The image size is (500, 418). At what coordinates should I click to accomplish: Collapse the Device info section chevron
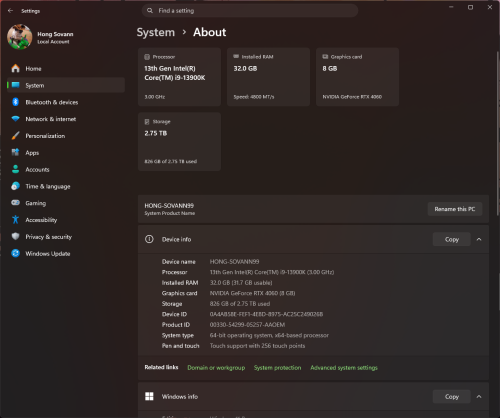(479, 239)
